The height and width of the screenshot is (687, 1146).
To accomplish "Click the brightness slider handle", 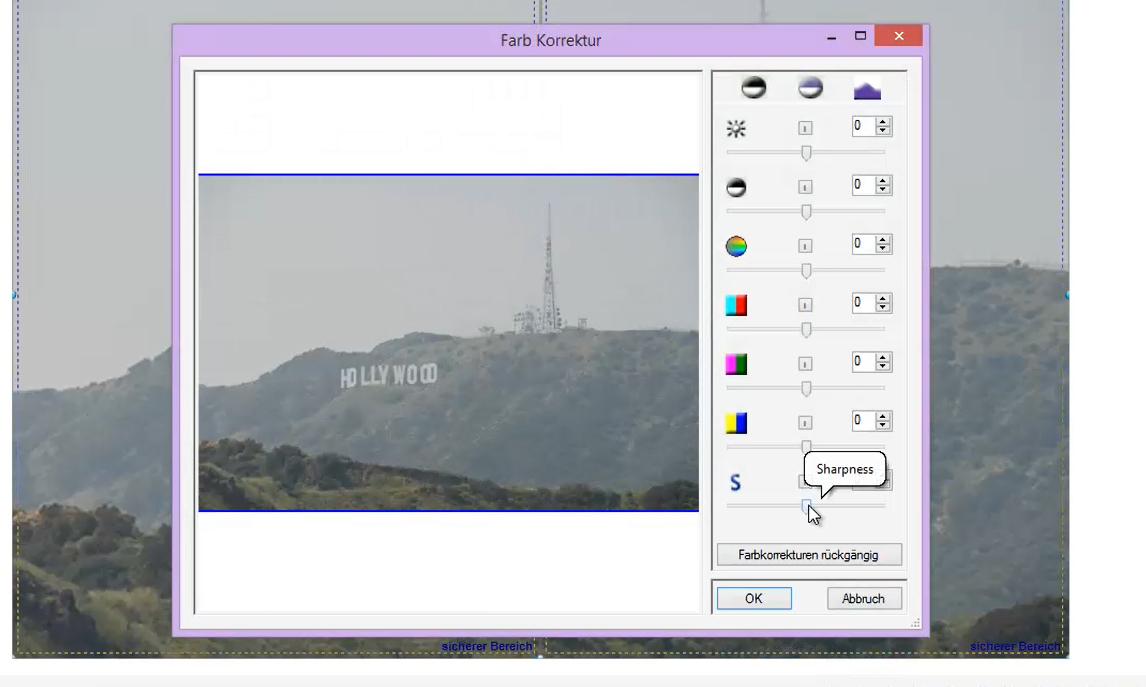I will [x=806, y=153].
